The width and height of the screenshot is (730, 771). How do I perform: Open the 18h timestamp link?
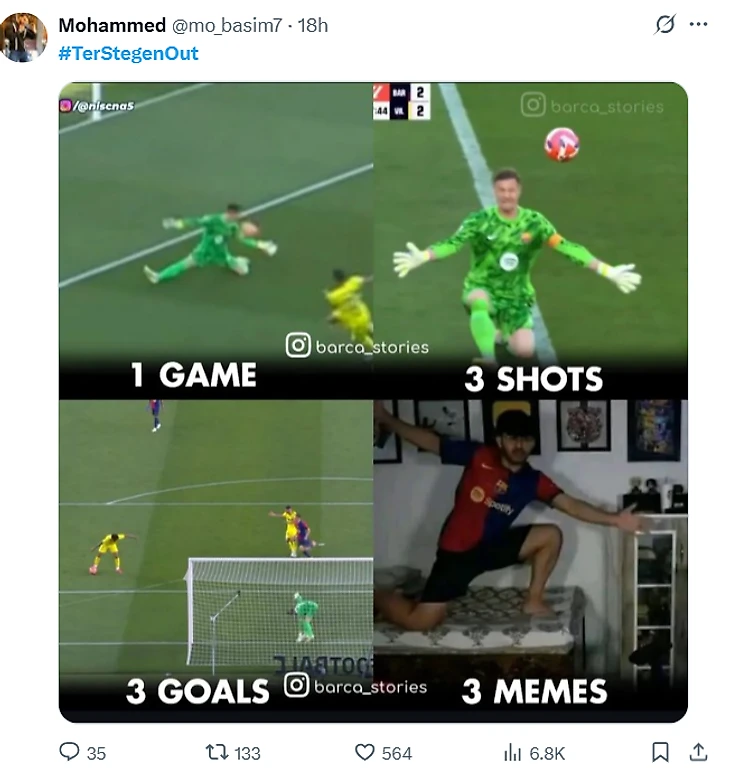tap(313, 25)
